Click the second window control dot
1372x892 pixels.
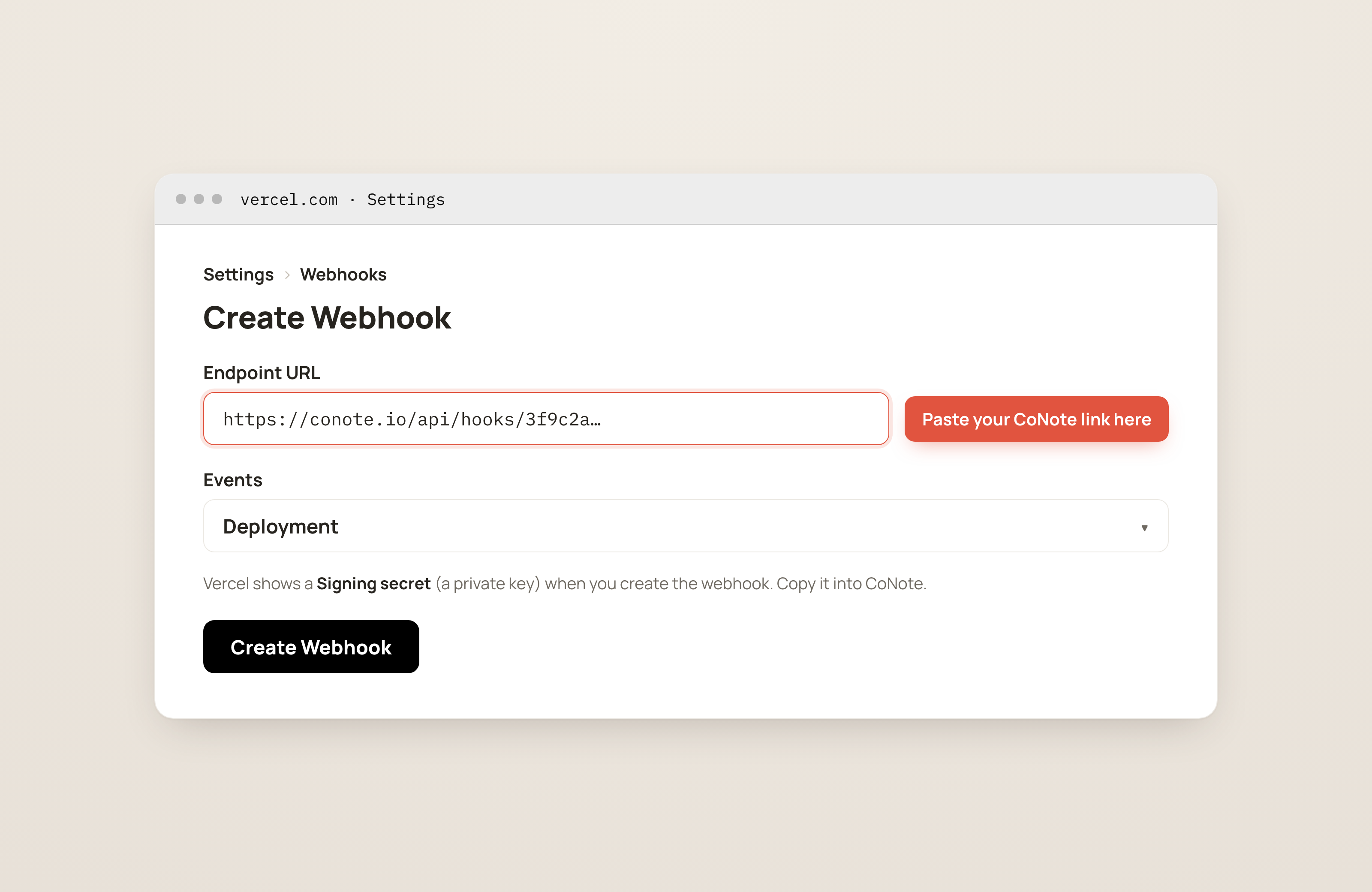tap(199, 199)
